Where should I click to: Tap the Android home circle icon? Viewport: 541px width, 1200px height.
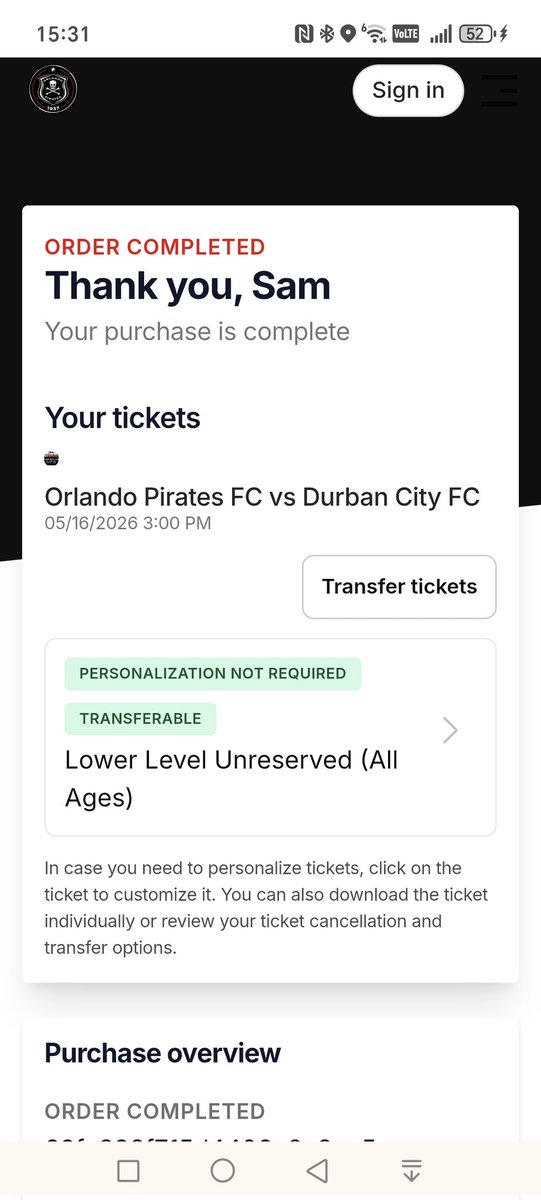pyautogui.click(x=223, y=1171)
